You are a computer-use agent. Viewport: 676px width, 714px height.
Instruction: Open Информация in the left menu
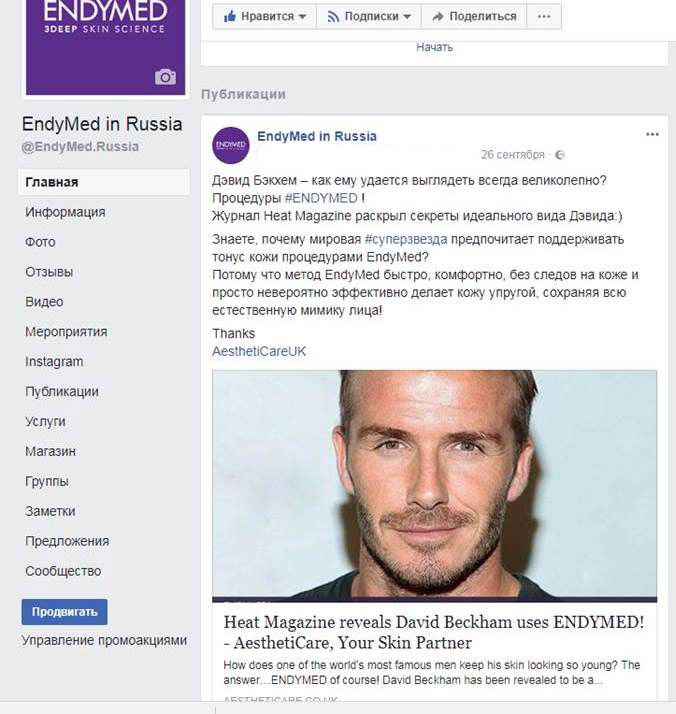[x=65, y=212]
